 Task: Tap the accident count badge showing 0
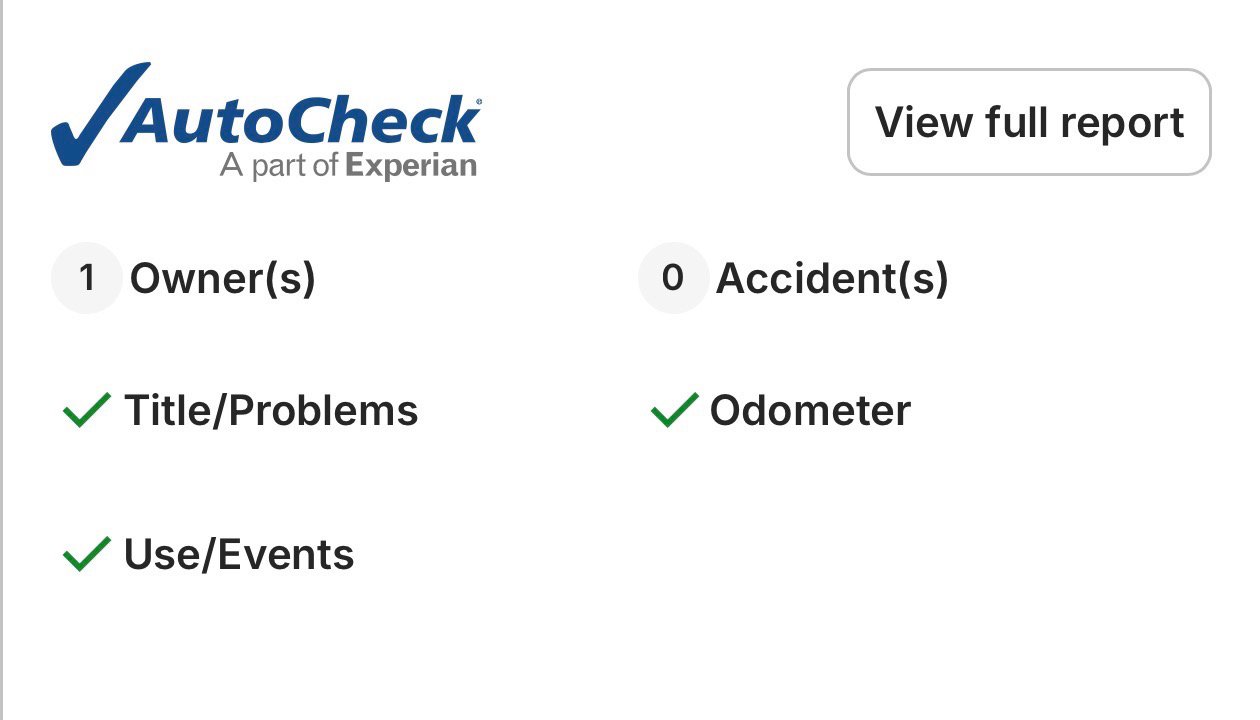tap(673, 278)
